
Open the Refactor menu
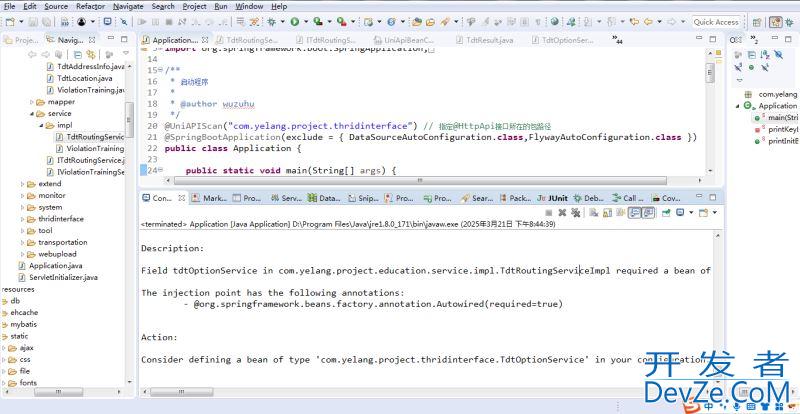(x=90, y=6)
